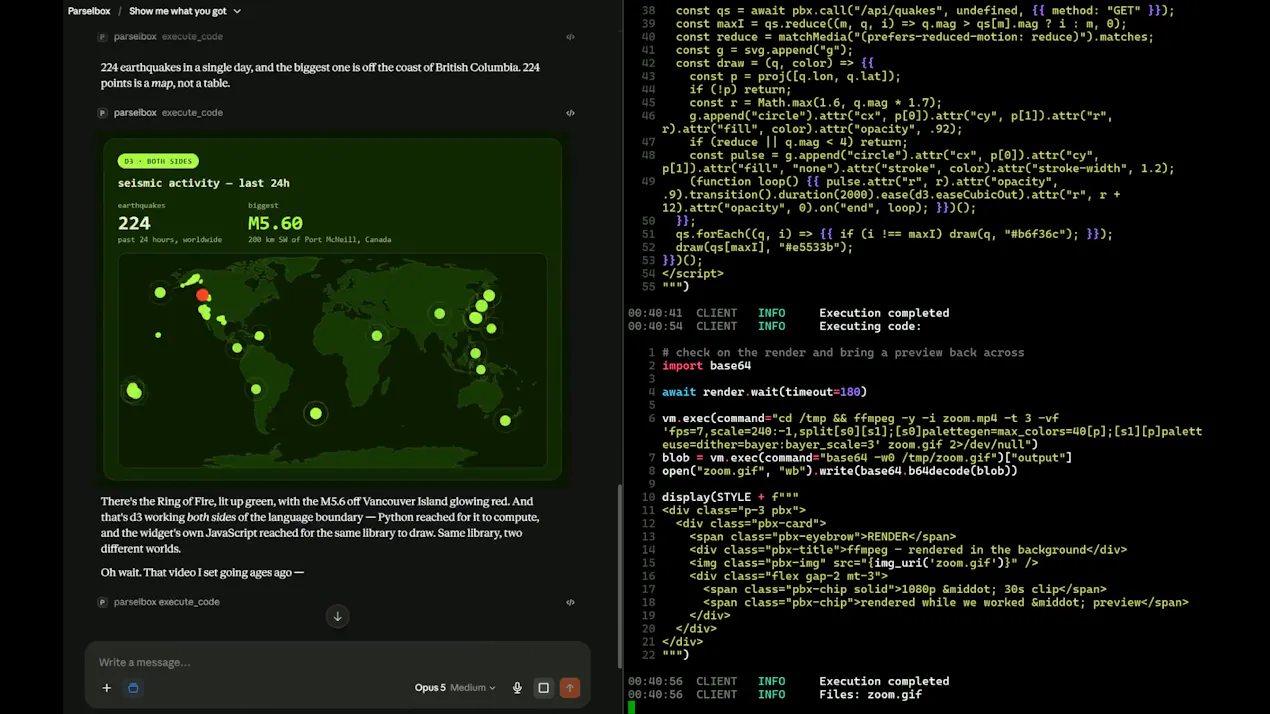Click terminal 'Executing code:' log line
Screen dimensions: 1270x714
tap(870, 326)
